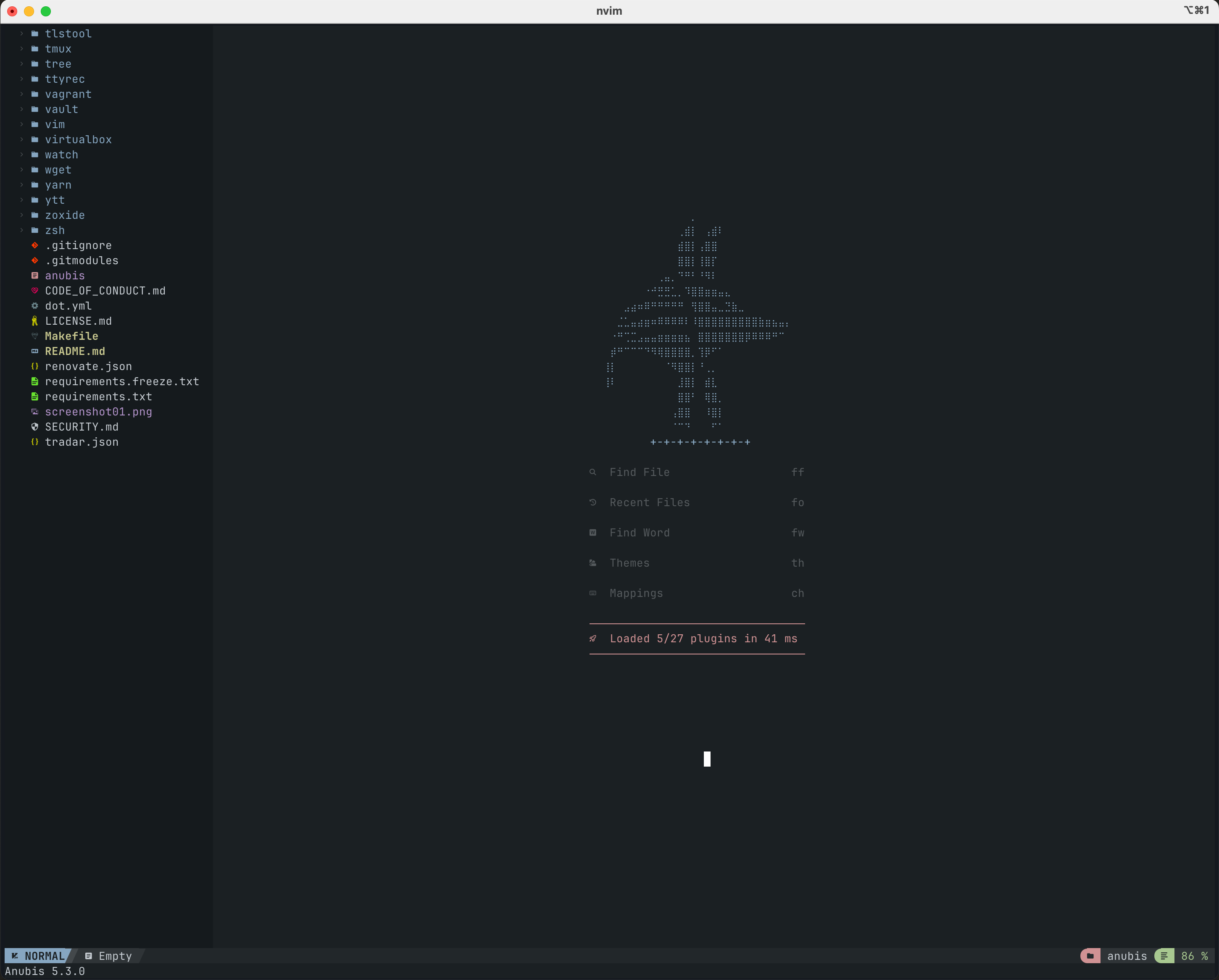Click the shield icon next to SECURITY.md
Image resolution: width=1219 pixels, height=980 pixels.
tap(34, 427)
